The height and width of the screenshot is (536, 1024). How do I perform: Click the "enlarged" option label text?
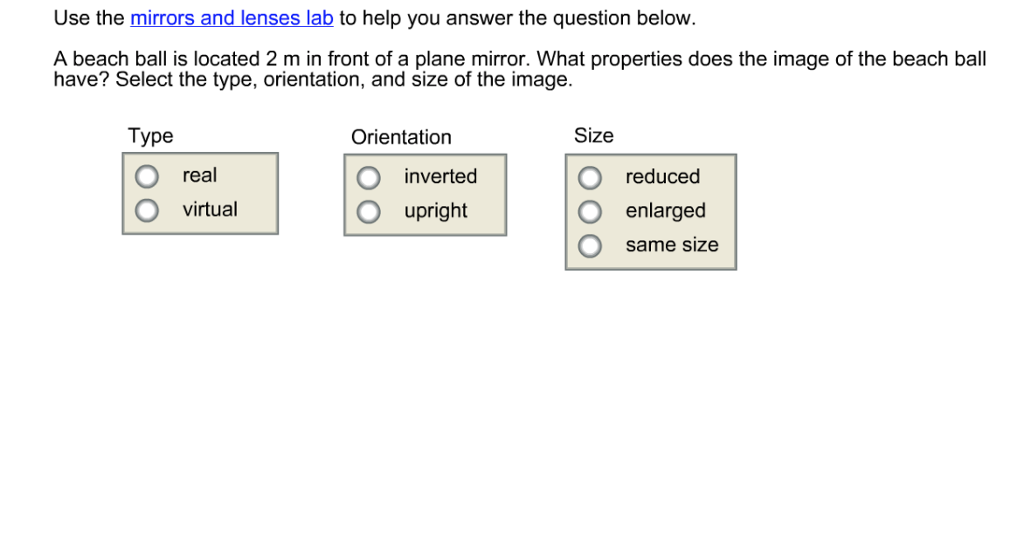(665, 211)
